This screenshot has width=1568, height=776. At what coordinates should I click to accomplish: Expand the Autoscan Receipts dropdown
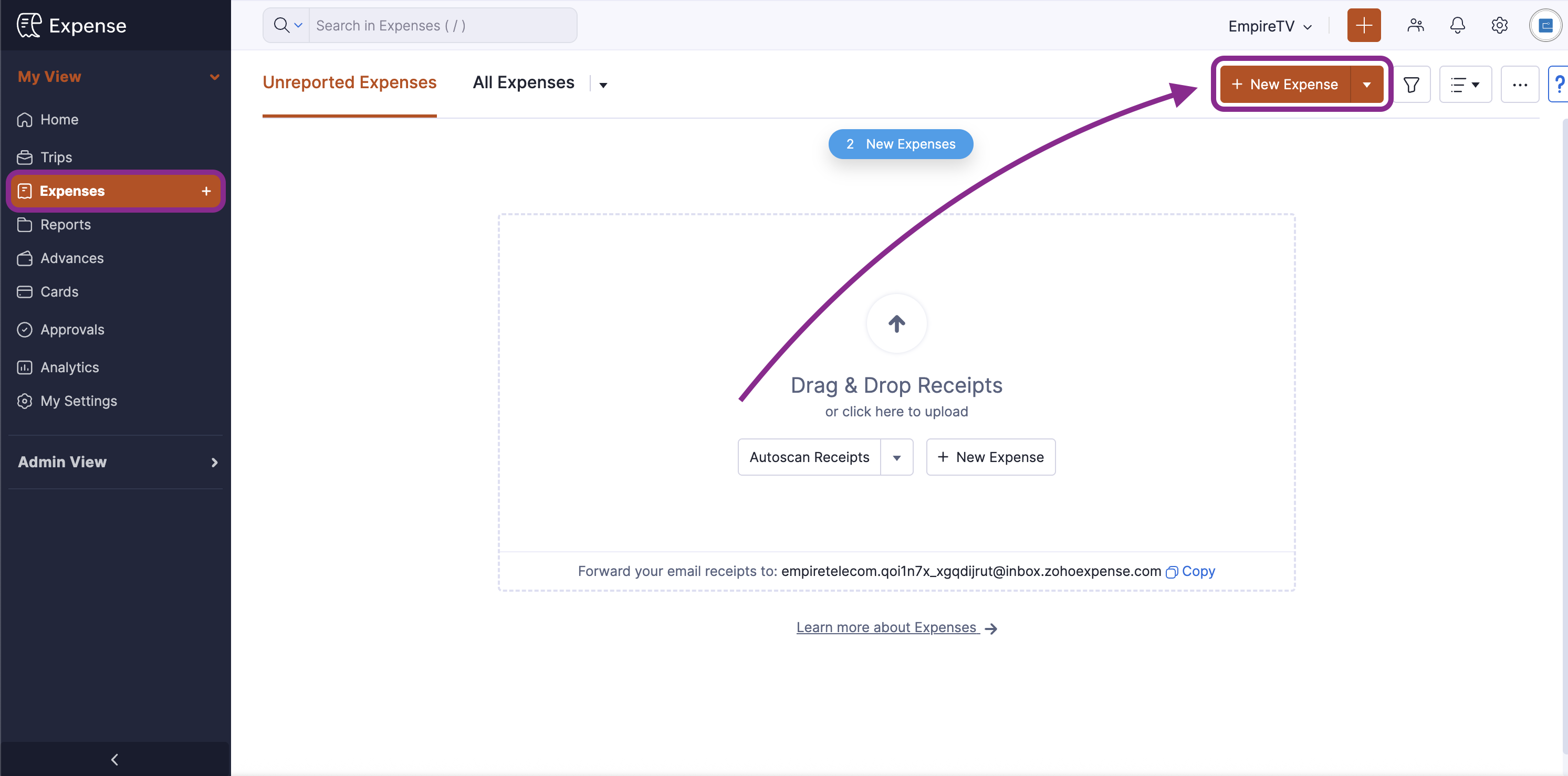pos(896,457)
